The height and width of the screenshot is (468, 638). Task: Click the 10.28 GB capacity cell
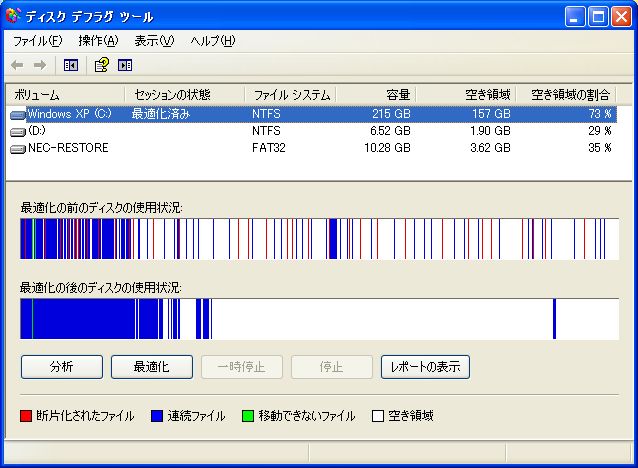[387, 148]
